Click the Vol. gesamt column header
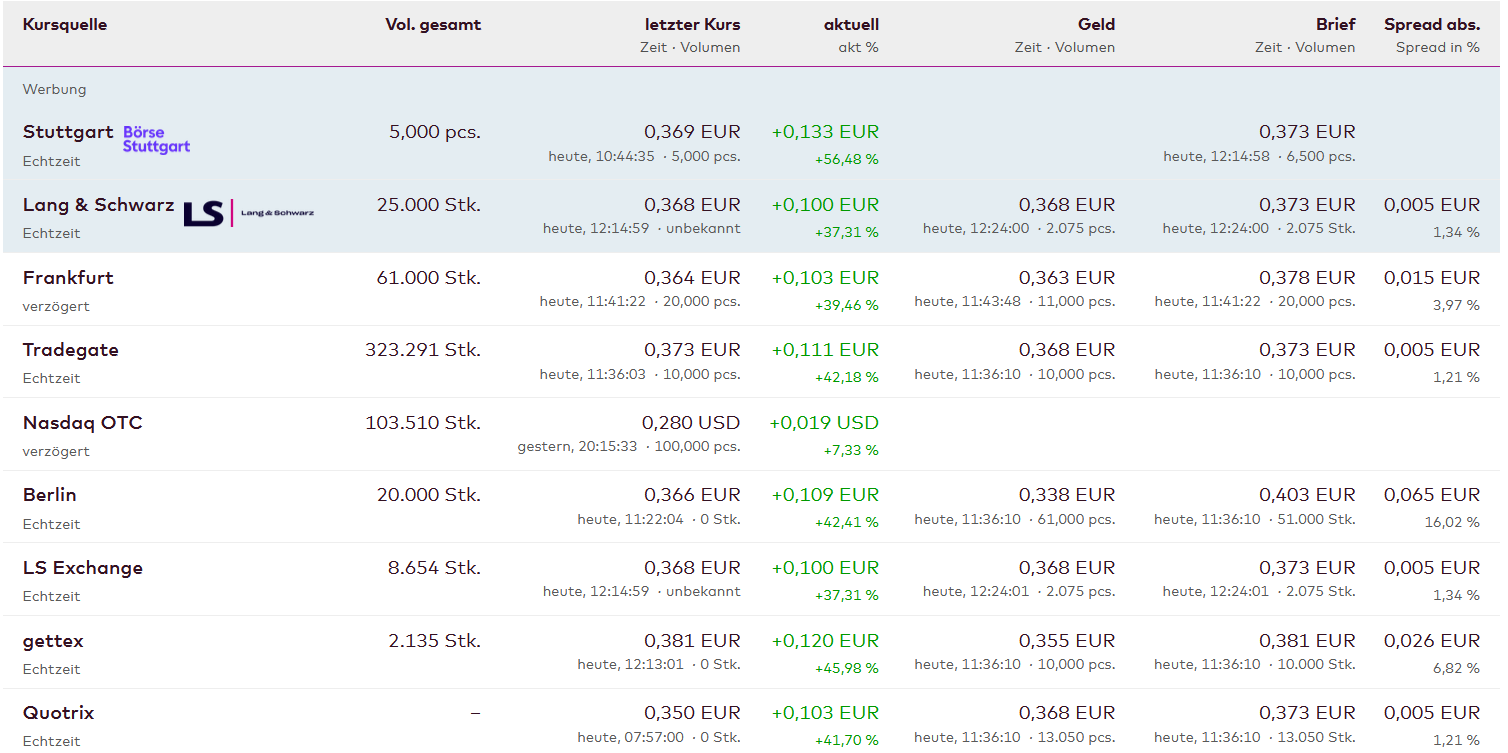This screenshot has height=753, width=1508. pyautogui.click(x=433, y=24)
